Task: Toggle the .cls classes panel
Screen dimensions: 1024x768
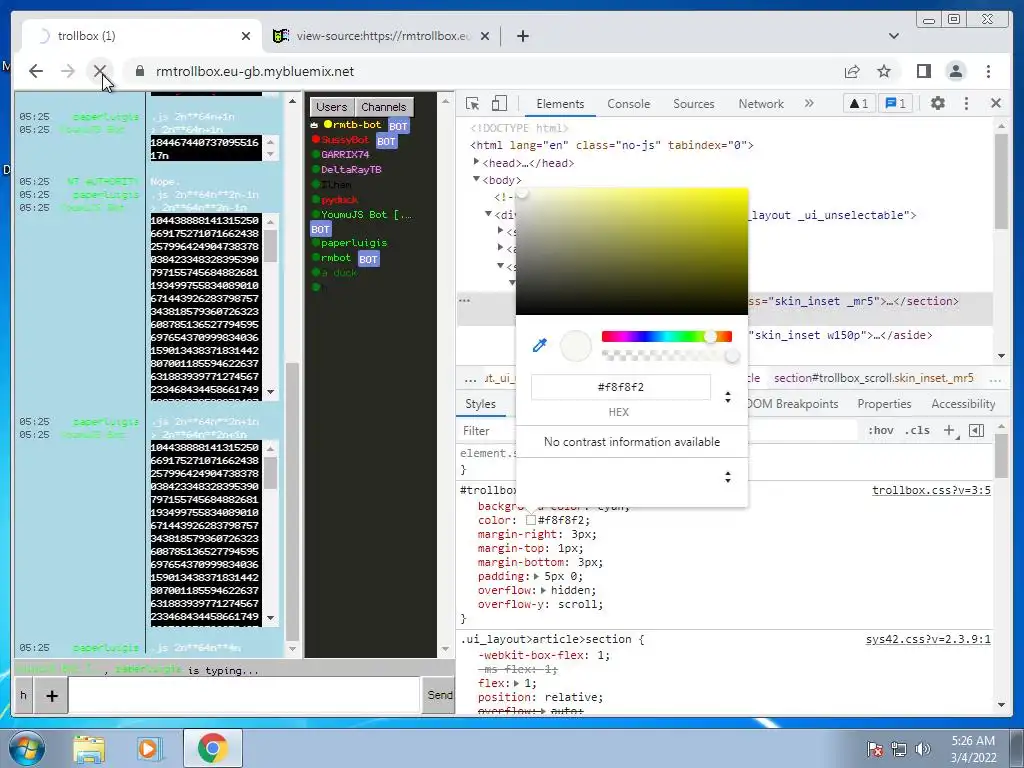Action: point(919,430)
